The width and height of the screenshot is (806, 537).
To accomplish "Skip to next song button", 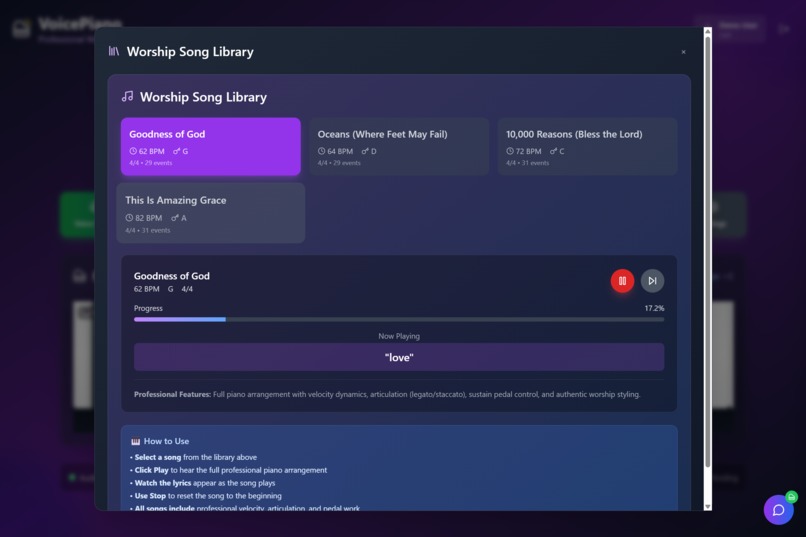I will [652, 281].
